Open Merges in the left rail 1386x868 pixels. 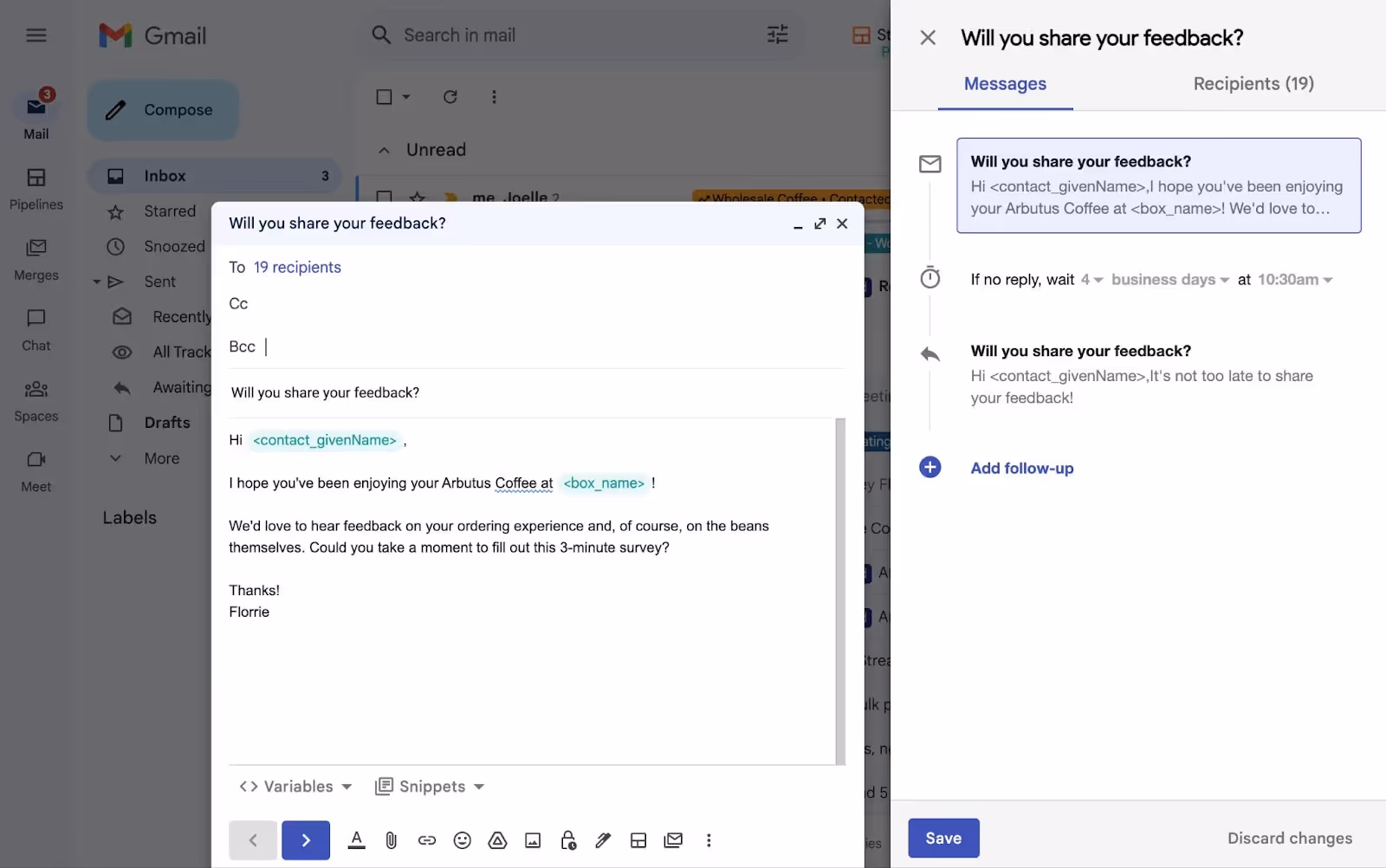click(36, 260)
